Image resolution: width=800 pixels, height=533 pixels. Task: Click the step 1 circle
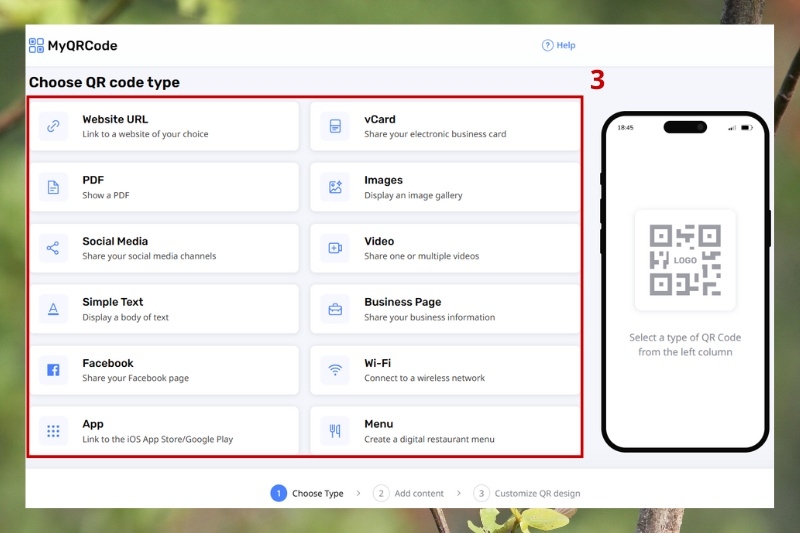[279, 493]
